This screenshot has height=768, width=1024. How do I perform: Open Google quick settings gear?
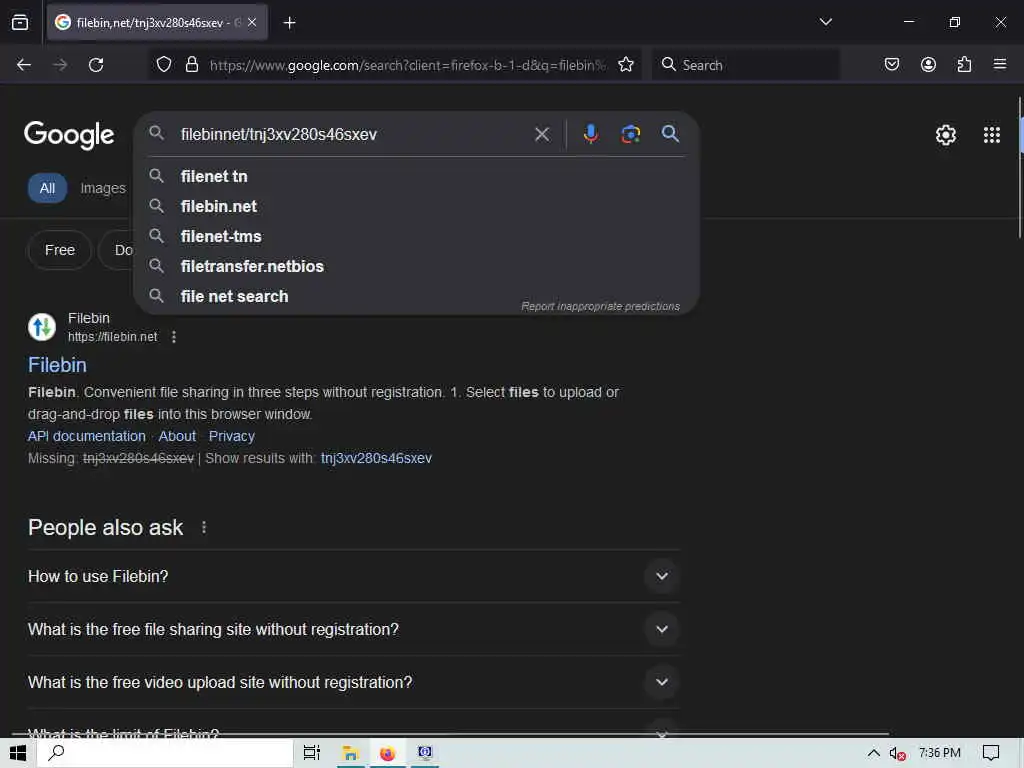tap(946, 135)
